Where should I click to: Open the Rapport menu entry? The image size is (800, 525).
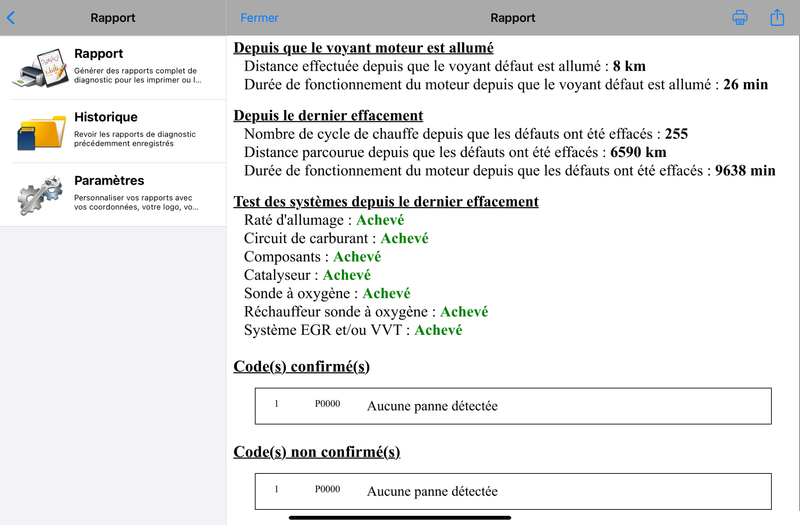click(113, 67)
